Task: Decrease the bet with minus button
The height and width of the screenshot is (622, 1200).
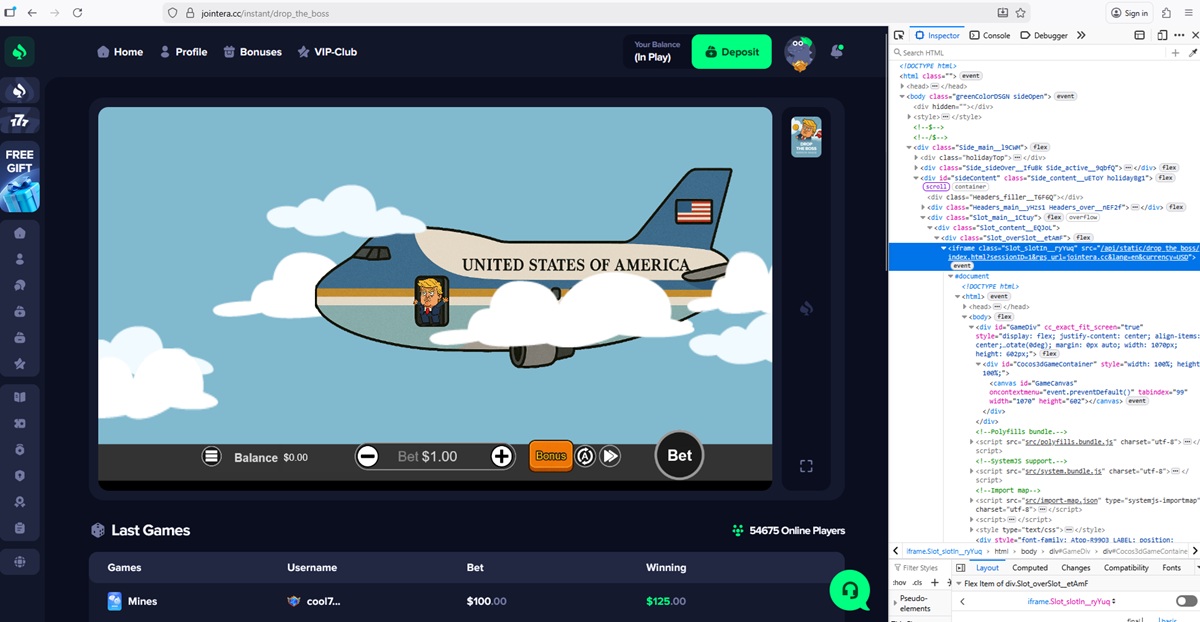Action: [x=367, y=456]
